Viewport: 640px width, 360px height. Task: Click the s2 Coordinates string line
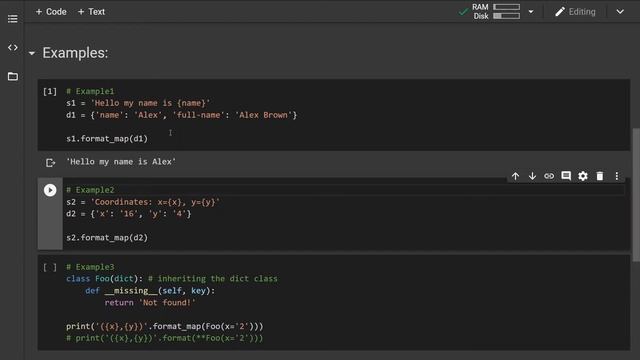click(x=143, y=202)
